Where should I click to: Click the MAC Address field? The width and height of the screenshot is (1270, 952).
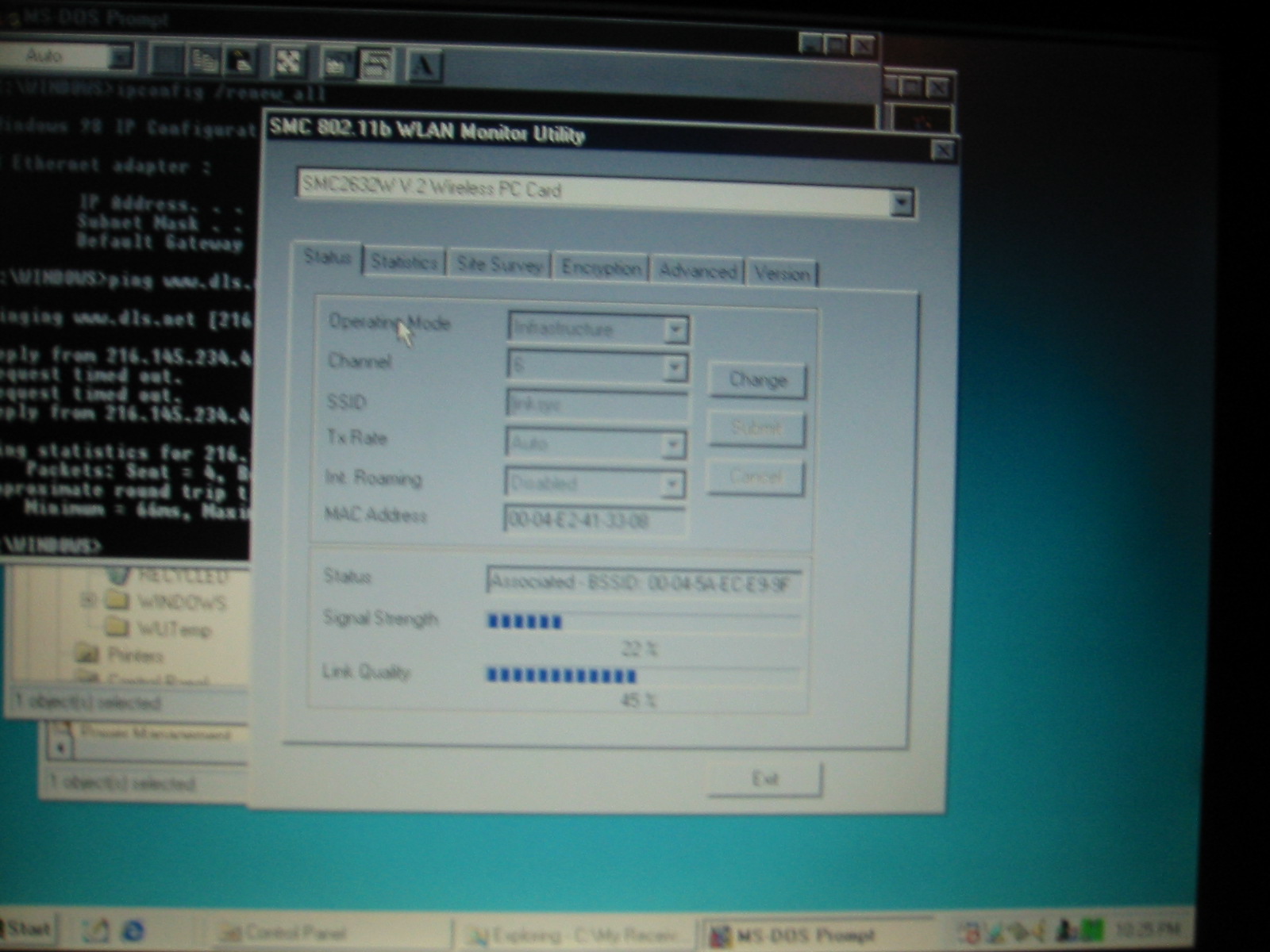point(594,520)
